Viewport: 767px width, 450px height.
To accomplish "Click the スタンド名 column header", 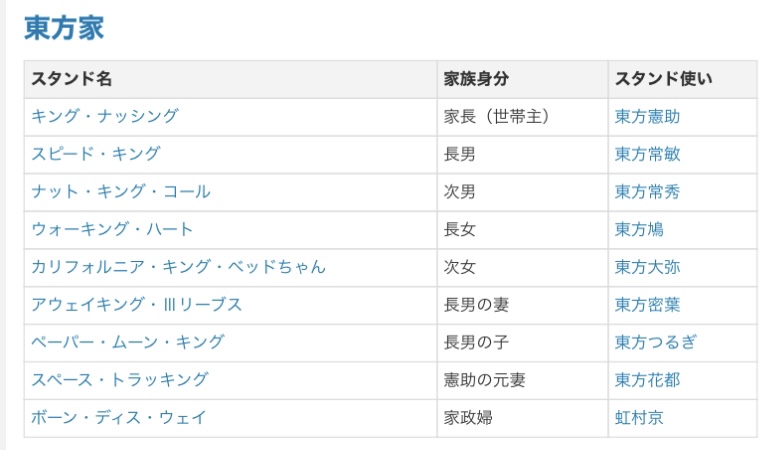I will [x=71, y=79].
